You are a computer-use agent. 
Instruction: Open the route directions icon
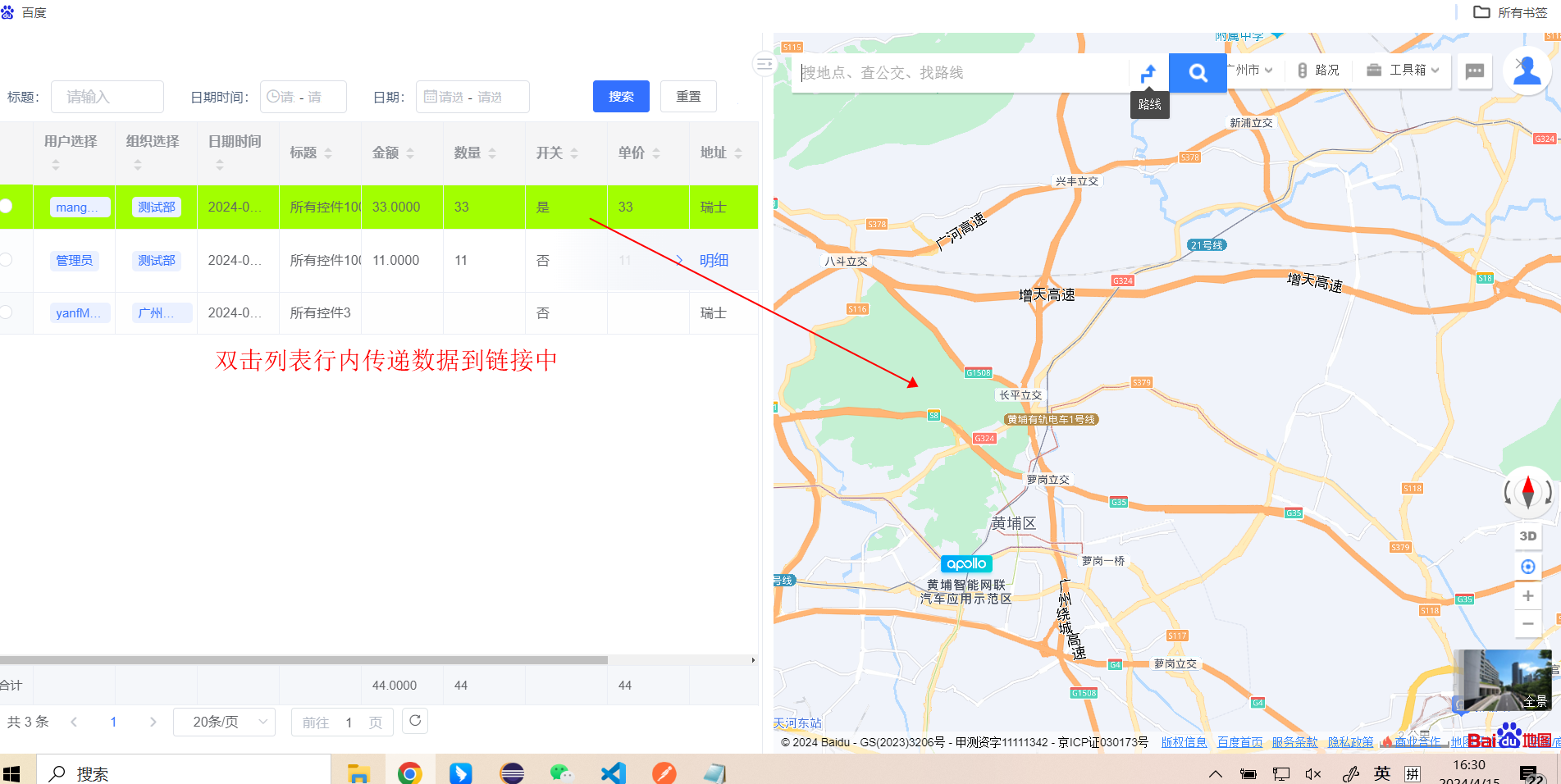coord(1148,73)
